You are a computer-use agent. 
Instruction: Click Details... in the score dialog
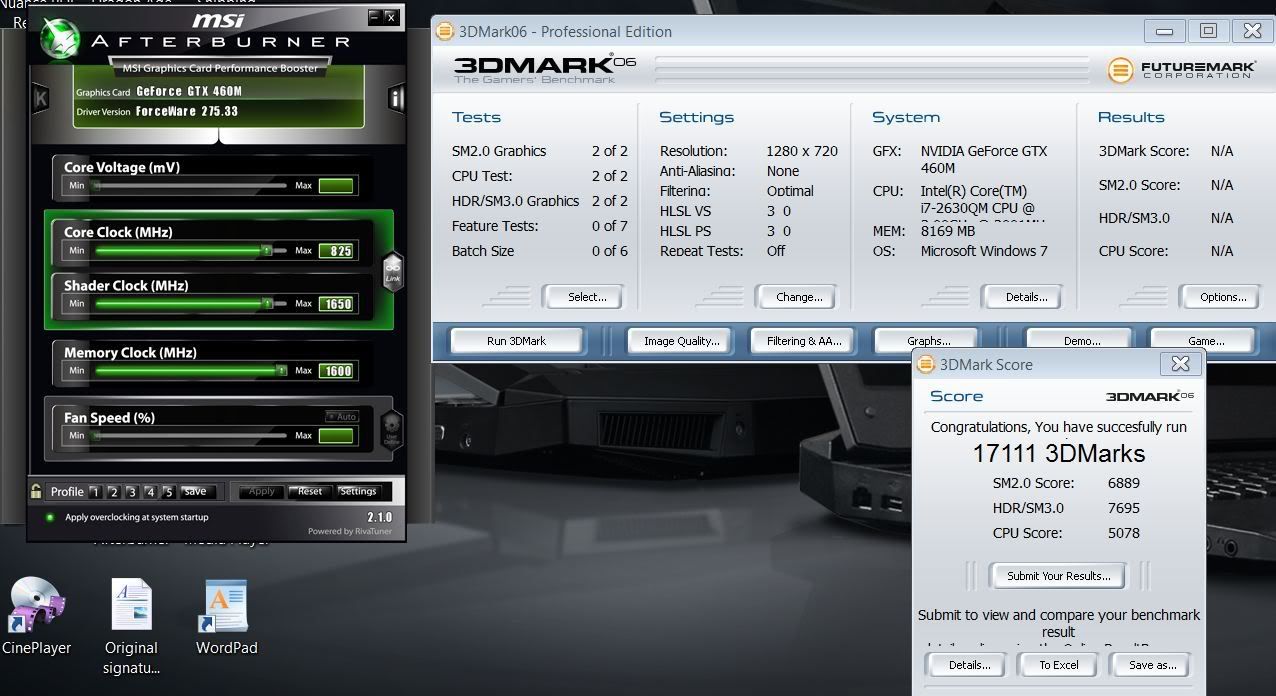(x=969, y=665)
